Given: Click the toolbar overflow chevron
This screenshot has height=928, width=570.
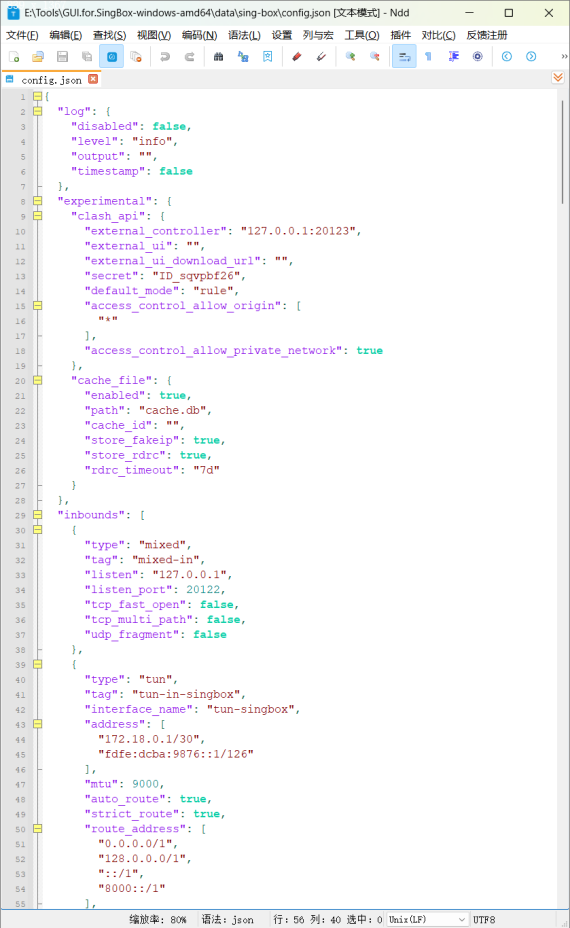Looking at the screenshot, I should (x=564, y=57).
